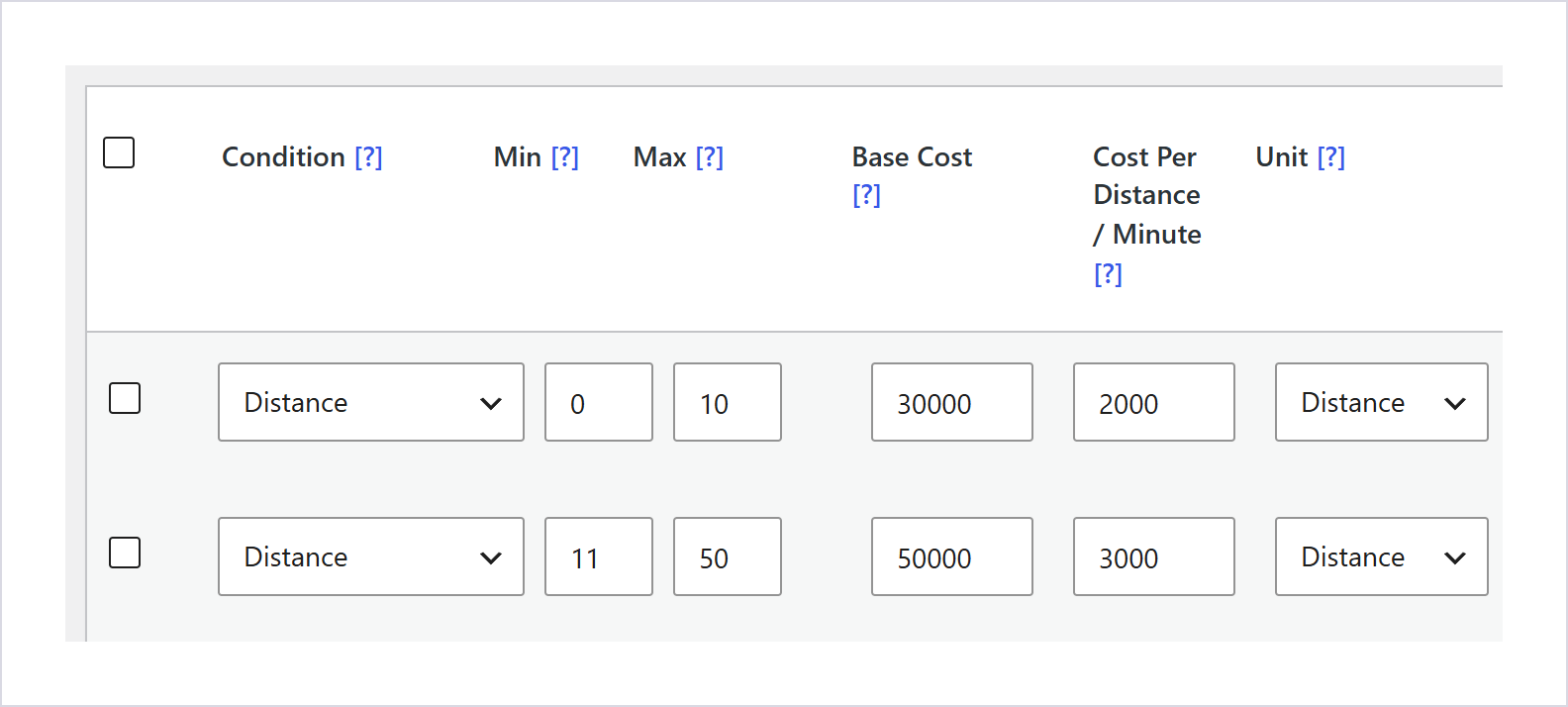Click the Max field containing 10
The height and width of the screenshot is (707, 1568).
point(728,402)
